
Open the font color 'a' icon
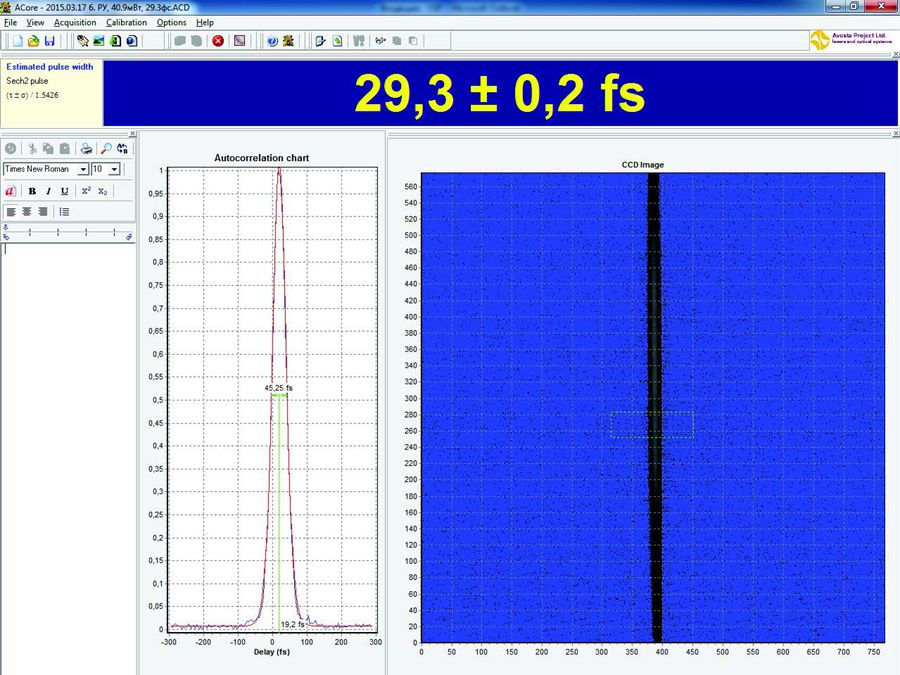click(11, 191)
